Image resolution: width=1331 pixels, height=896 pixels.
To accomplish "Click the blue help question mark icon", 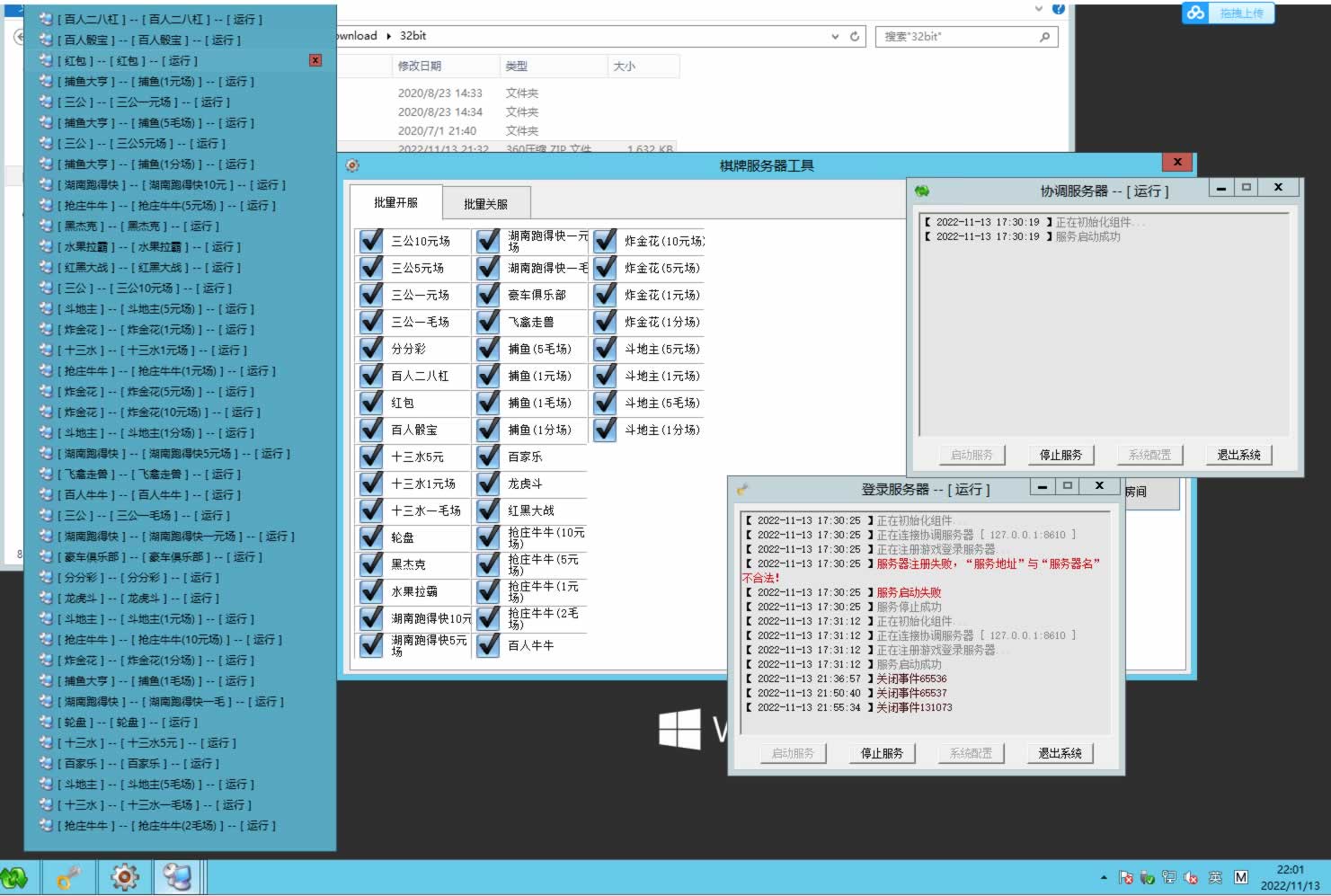I will [x=1058, y=9].
